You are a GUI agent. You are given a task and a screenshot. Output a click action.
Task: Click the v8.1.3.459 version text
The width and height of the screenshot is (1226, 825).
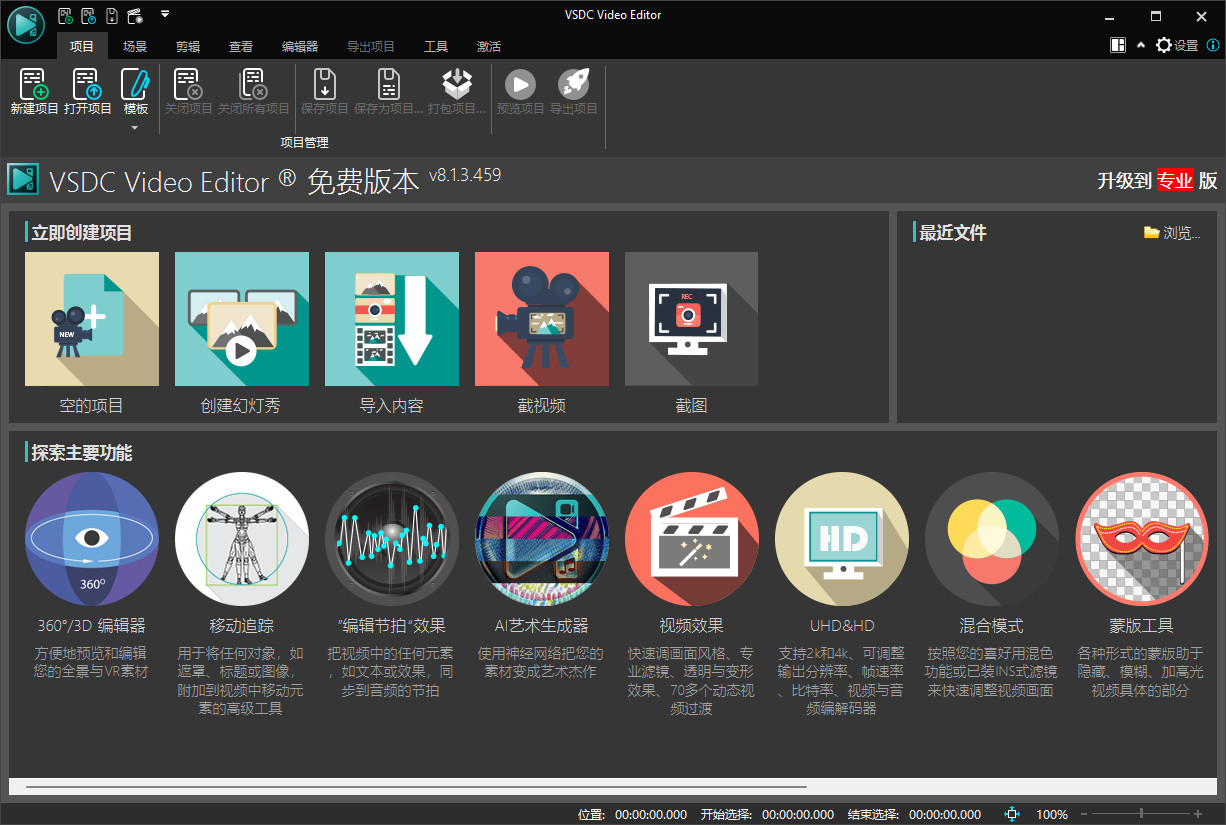click(x=465, y=175)
